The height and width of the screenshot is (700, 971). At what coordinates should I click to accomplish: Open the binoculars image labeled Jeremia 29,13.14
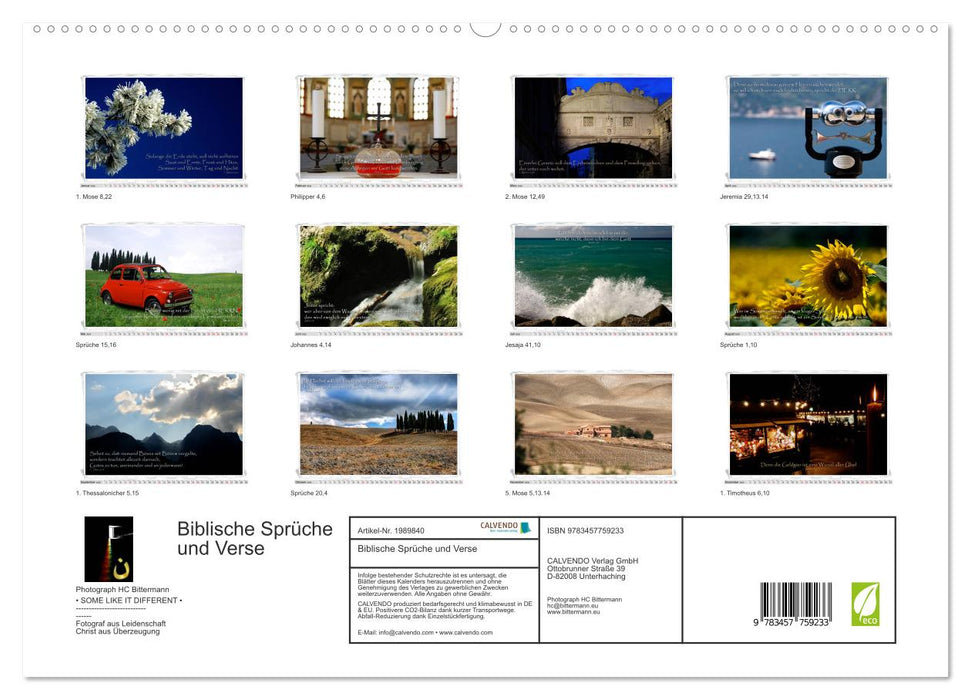pos(806,128)
